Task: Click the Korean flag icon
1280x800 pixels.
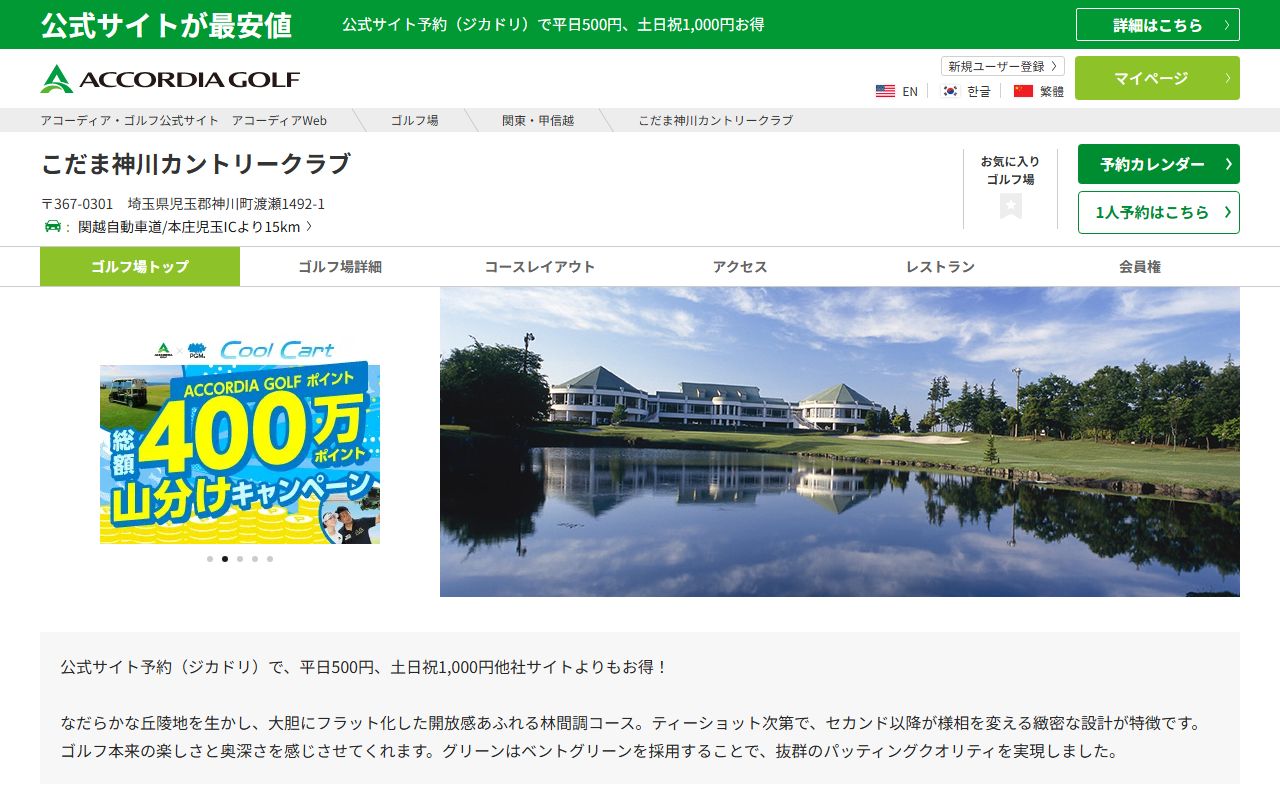Action: click(x=950, y=91)
